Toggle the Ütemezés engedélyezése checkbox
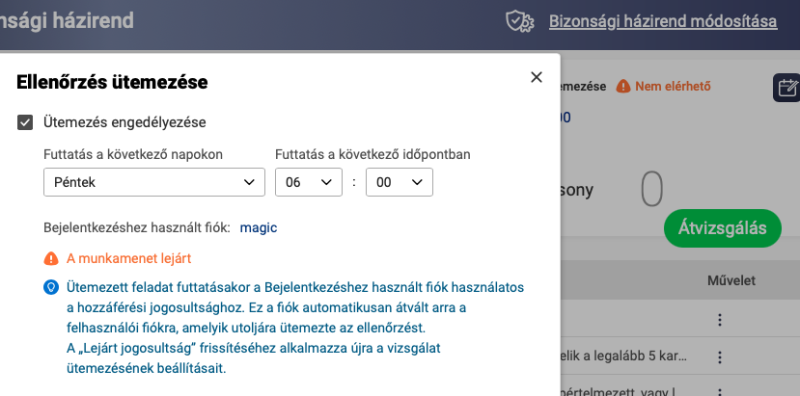This screenshot has width=800, height=396. 25,122
